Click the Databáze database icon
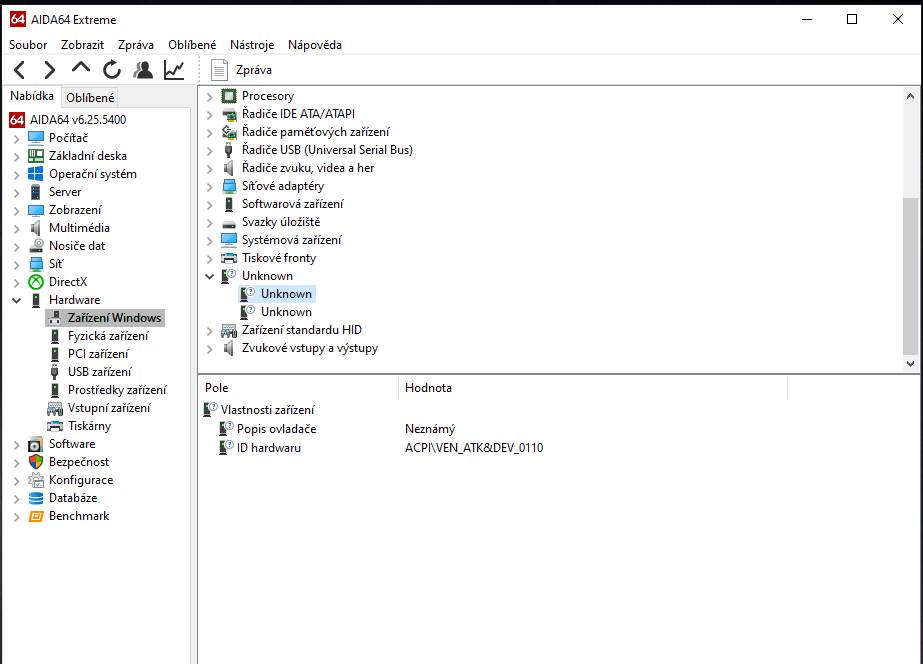This screenshot has height=664, width=923. (x=36, y=498)
